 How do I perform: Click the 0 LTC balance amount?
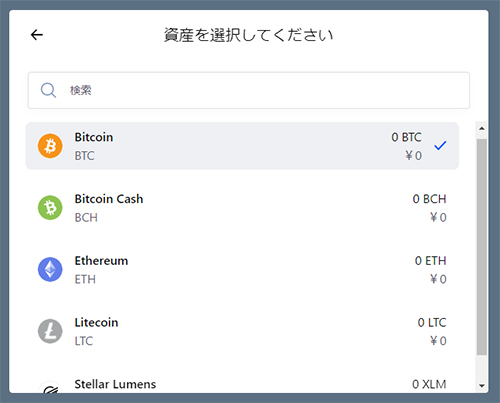[432, 322]
